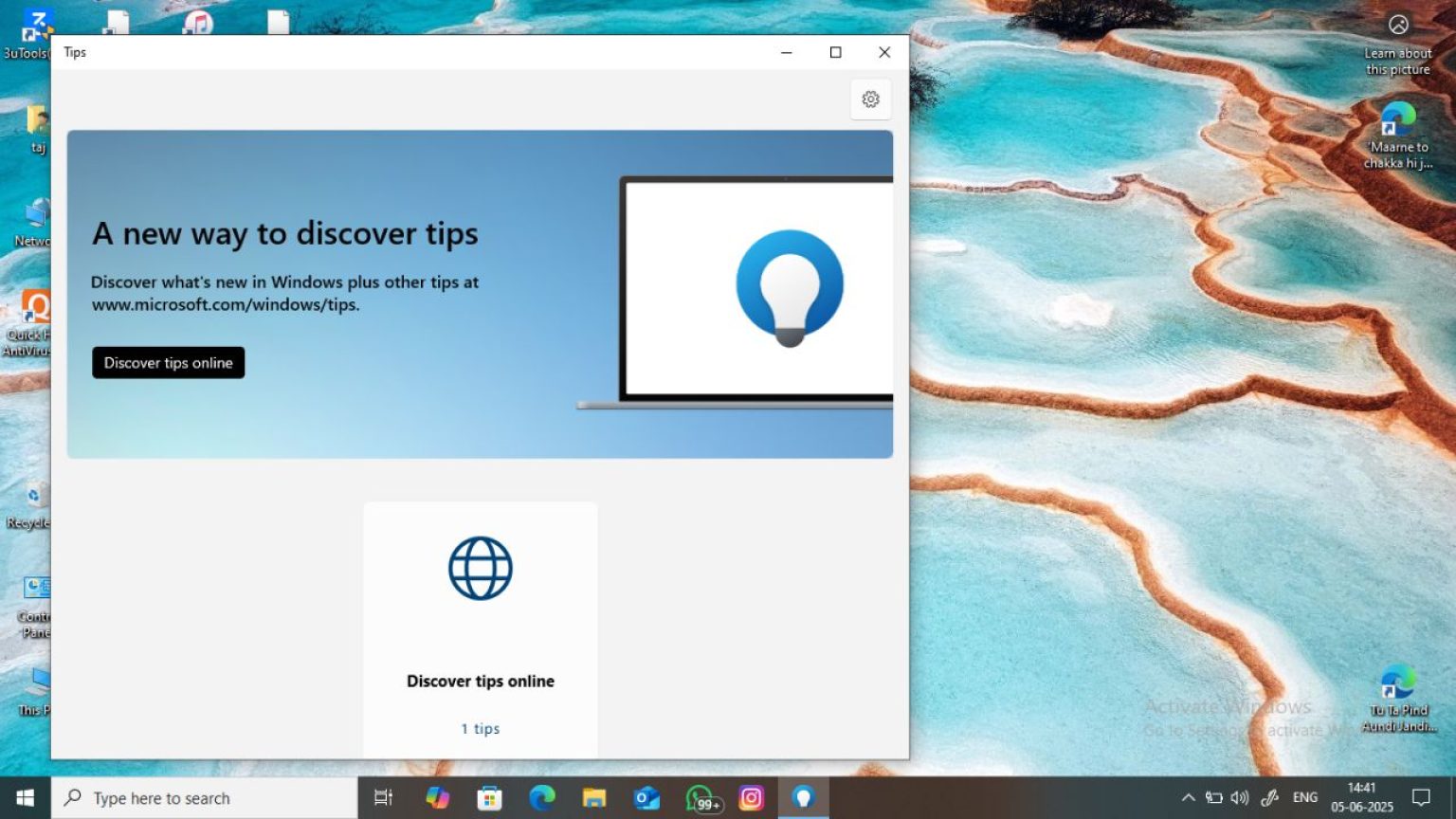Open File Explorer from the taskbar
This screenshot has width=1456, height=819.
click(594, 798)
